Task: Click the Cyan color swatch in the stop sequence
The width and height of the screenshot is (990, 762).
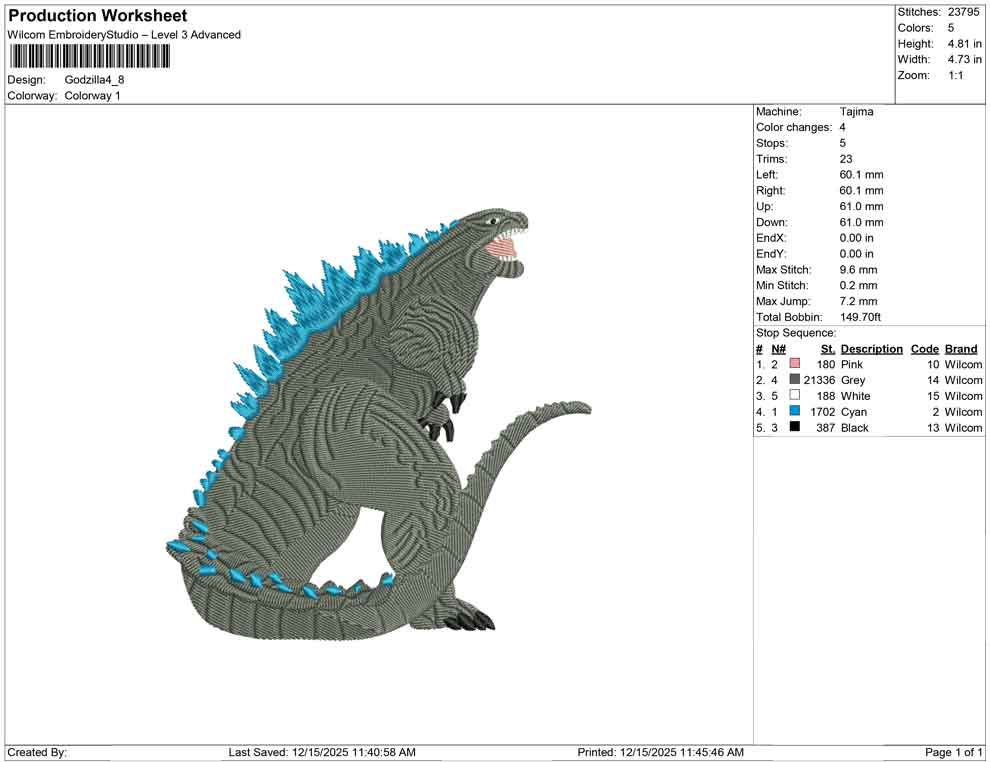Action: [x=795, y=411]
